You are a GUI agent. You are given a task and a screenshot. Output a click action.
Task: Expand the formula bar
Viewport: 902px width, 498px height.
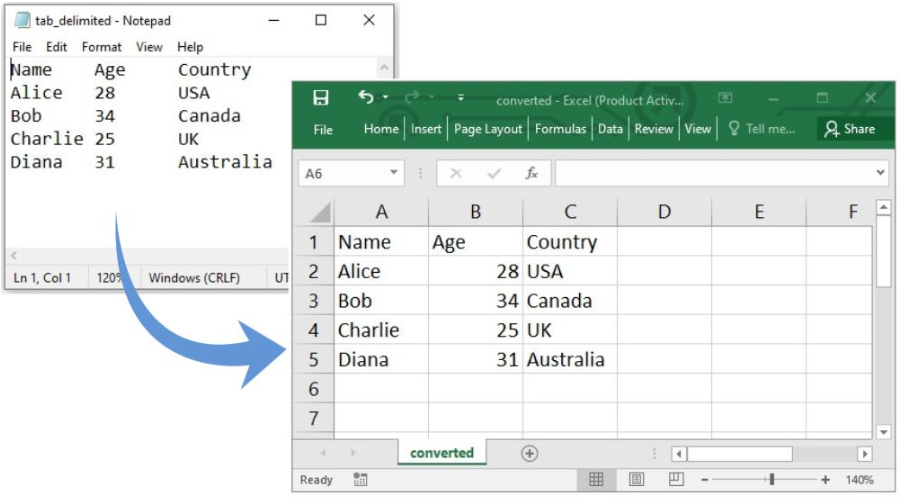pos(880,173)
